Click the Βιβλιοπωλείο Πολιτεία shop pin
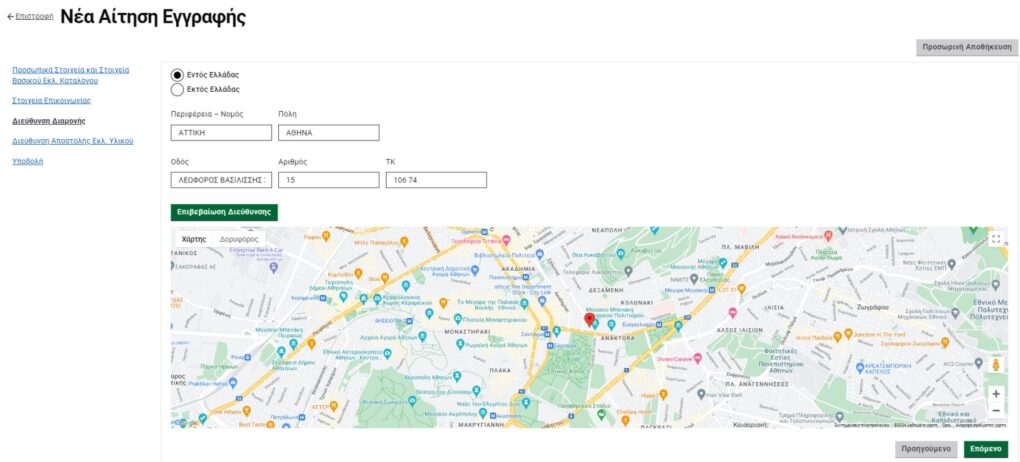The height and width of the screenshot is (462, 1020). click(x=539, y=255)
